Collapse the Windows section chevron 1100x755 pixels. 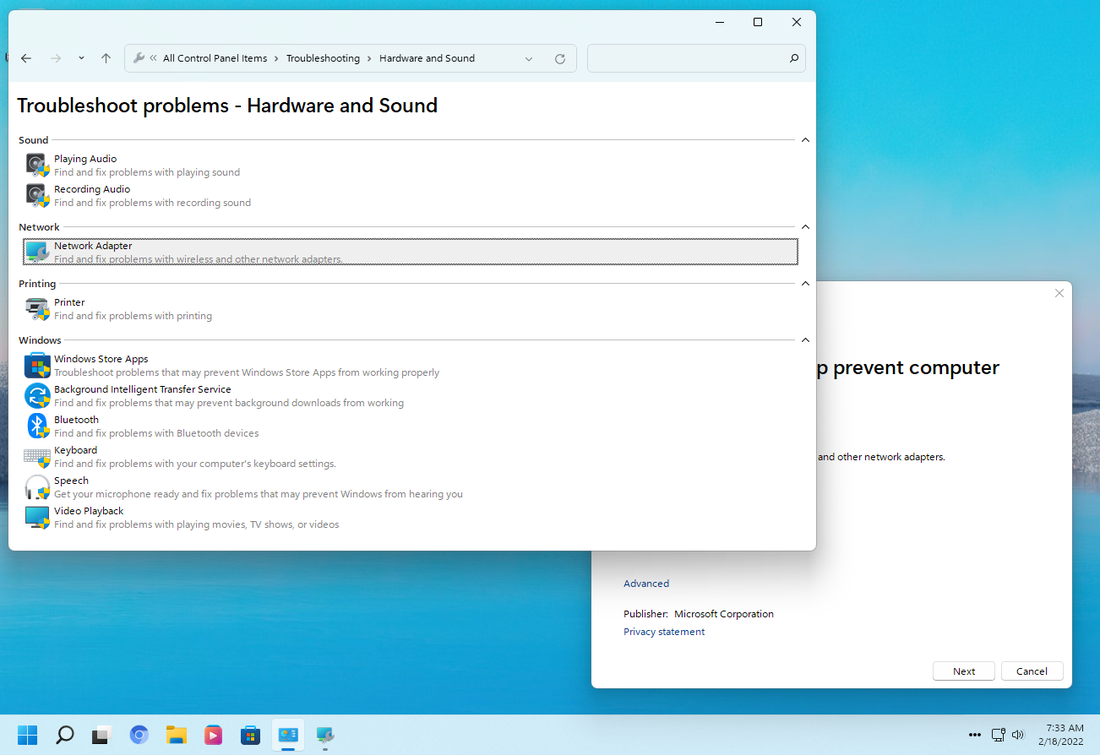805,340
